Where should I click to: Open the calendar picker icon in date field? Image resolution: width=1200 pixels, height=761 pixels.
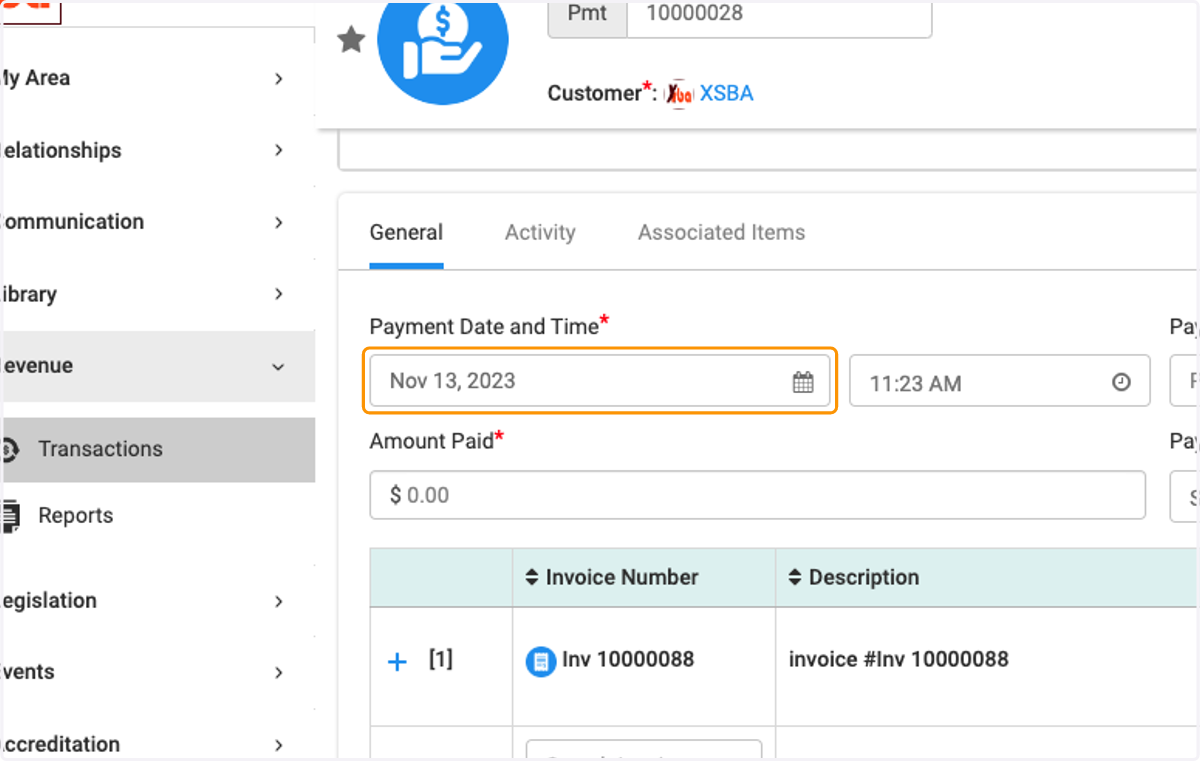pos(803,382)
